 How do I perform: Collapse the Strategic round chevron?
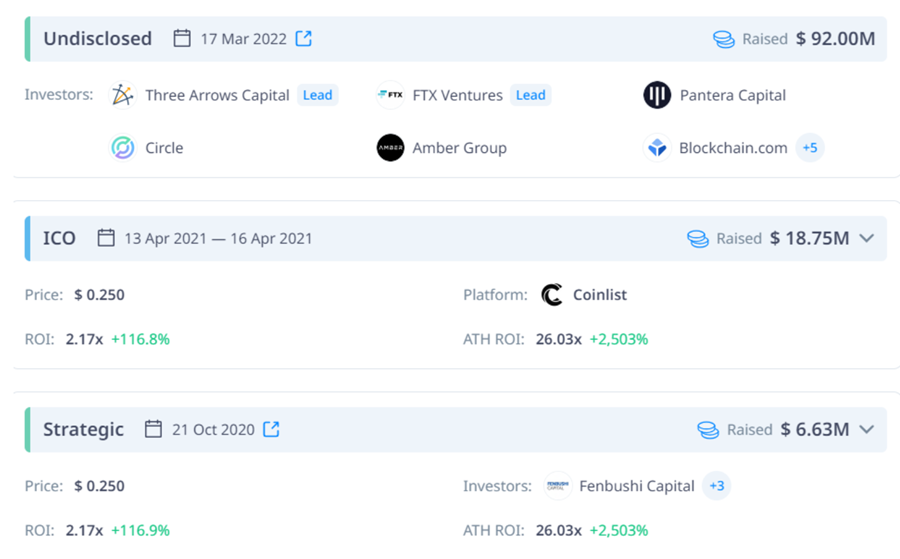867,429
